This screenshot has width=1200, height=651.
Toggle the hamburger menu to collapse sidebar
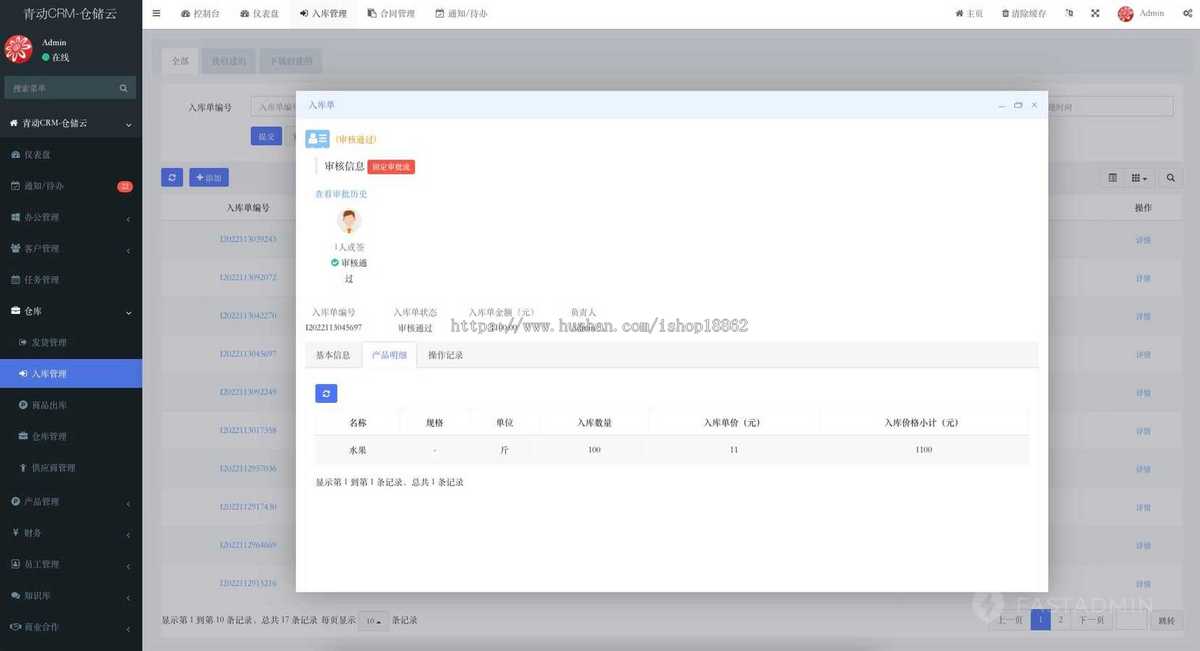tap(156, 13)
